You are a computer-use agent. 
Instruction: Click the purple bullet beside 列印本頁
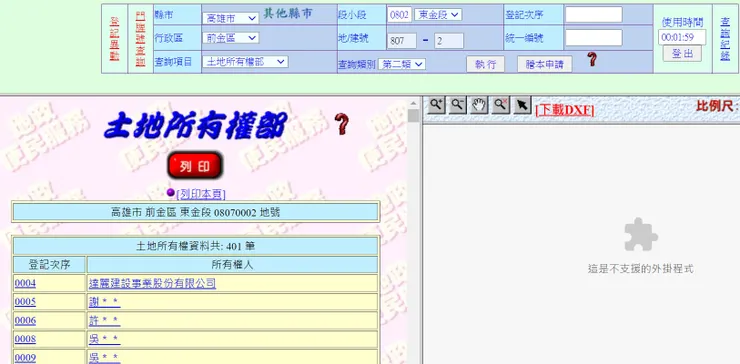[x=171, y=193]
